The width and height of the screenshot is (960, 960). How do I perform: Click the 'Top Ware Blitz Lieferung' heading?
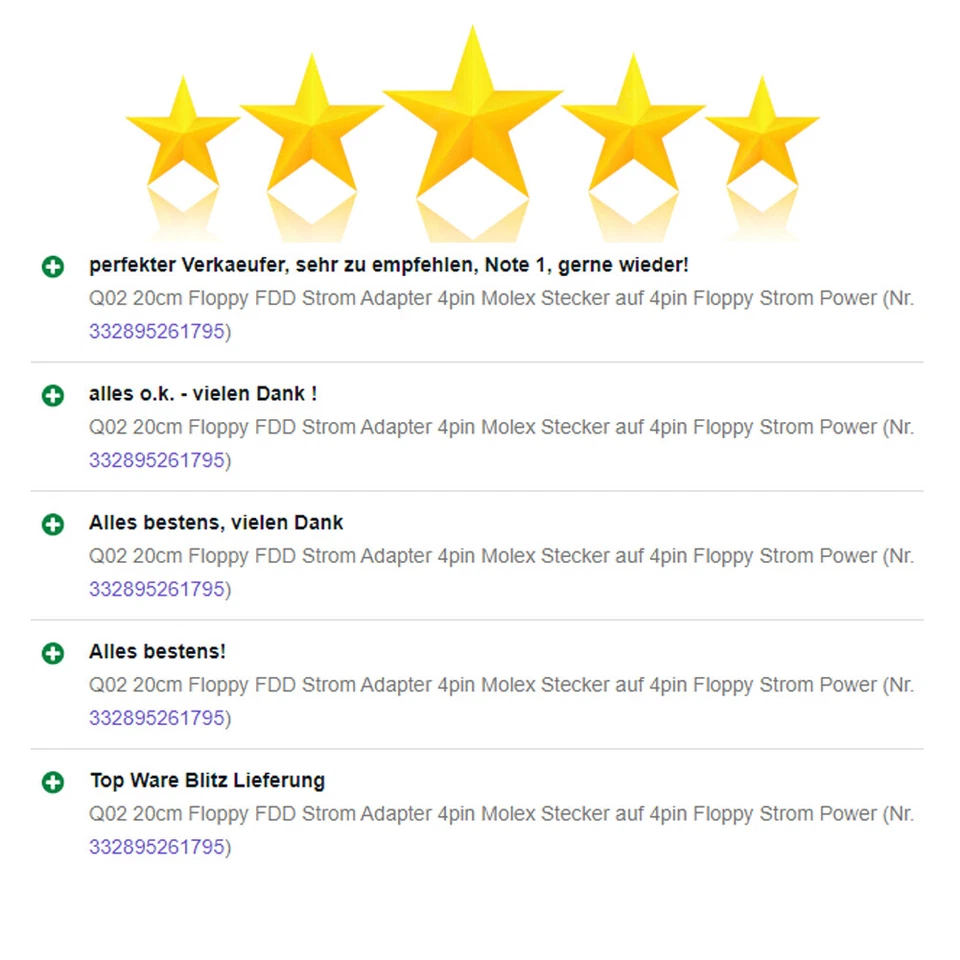(208, 781)
